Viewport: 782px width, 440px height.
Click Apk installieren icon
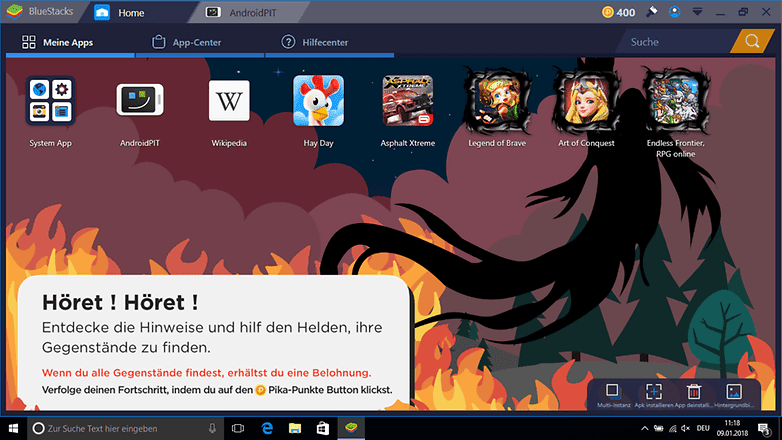click(654, 392)
